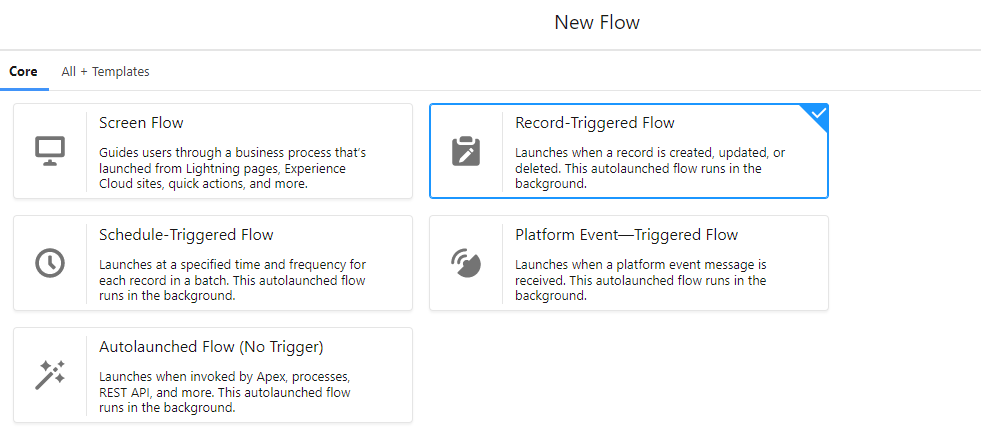Click the Platform Event flow description text
The width and height of the screenshot is (981, 445).
click(x=640, y=280)
